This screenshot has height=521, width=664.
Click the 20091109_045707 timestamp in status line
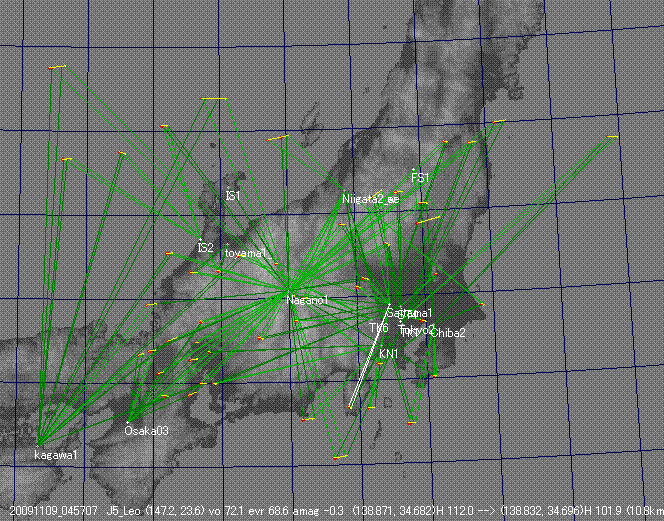point(54,511)
